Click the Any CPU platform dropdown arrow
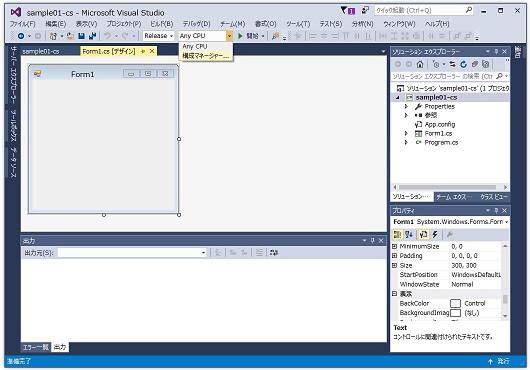The width and height of the screenshot is (530, 370). pyautogui.click(x=229, y=36)
